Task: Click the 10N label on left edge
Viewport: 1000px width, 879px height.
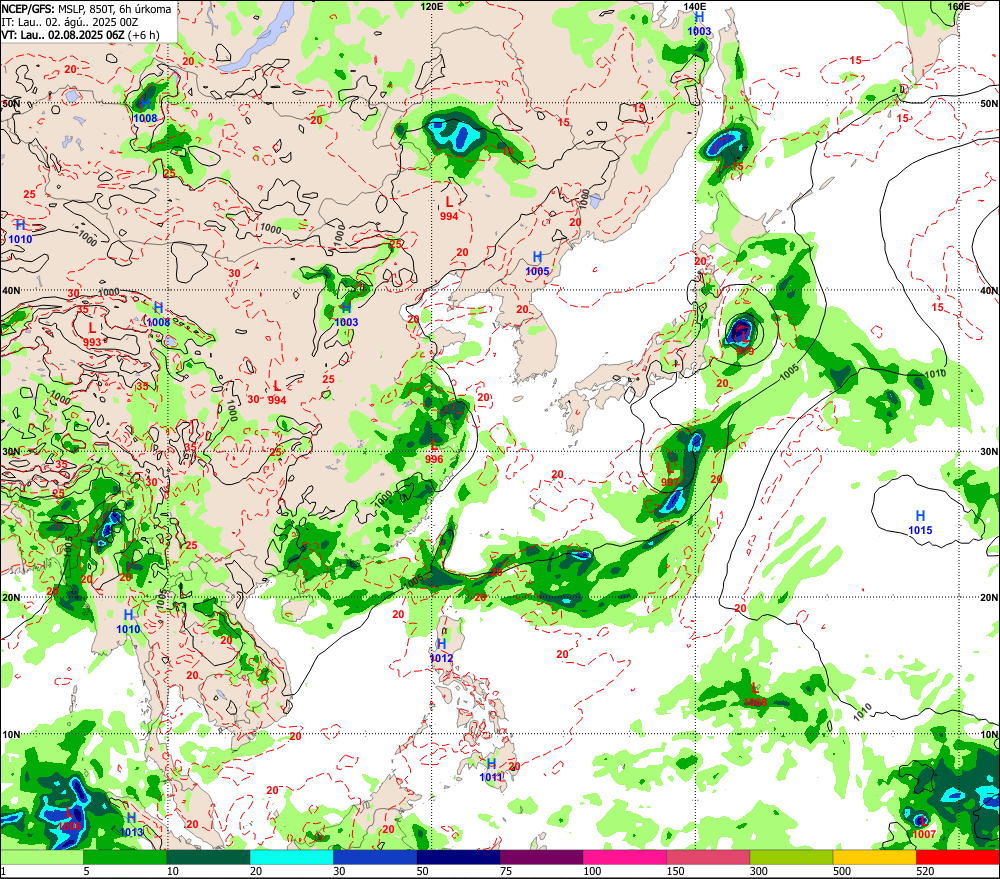Action: [11, 734]
